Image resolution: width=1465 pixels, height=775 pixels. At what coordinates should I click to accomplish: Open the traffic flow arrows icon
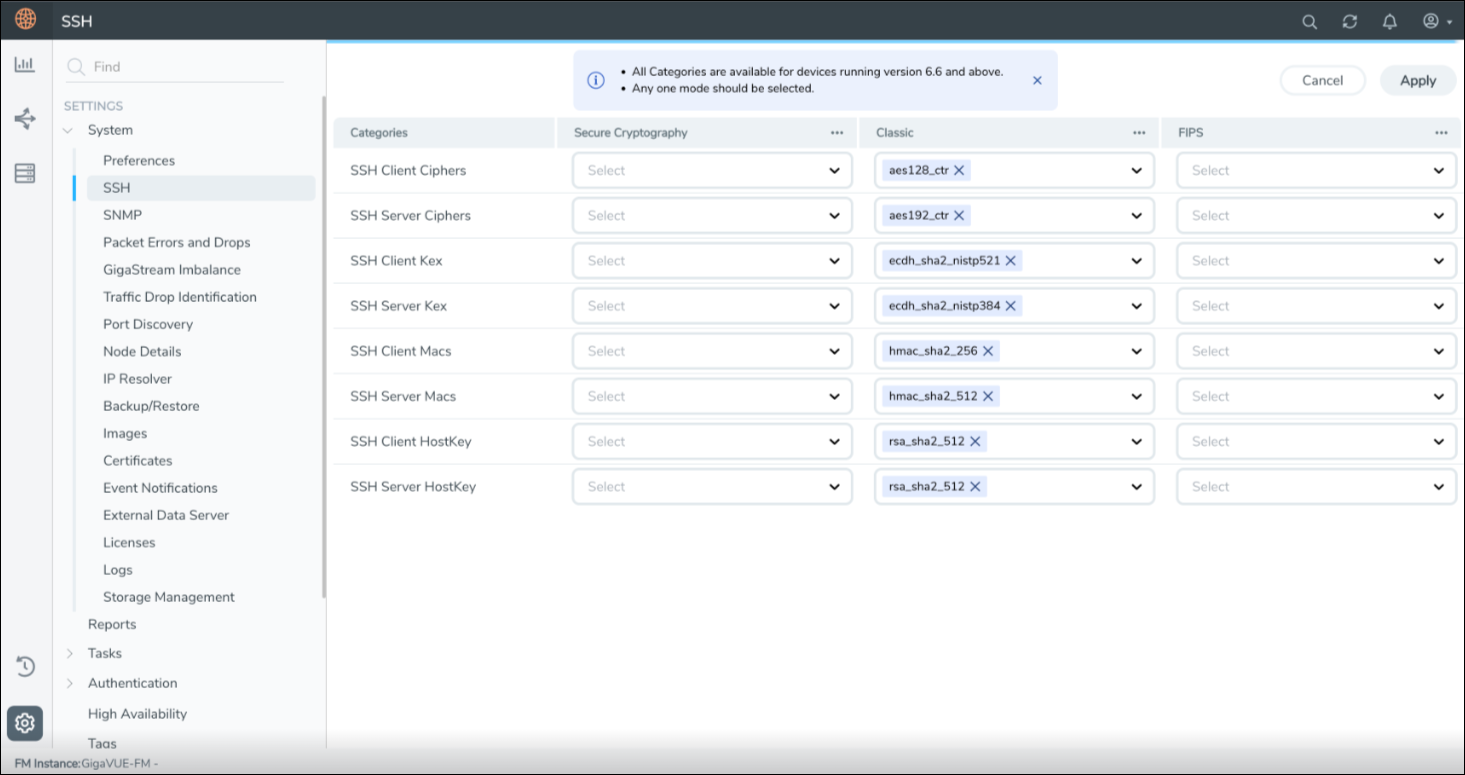tap(24, 120)
